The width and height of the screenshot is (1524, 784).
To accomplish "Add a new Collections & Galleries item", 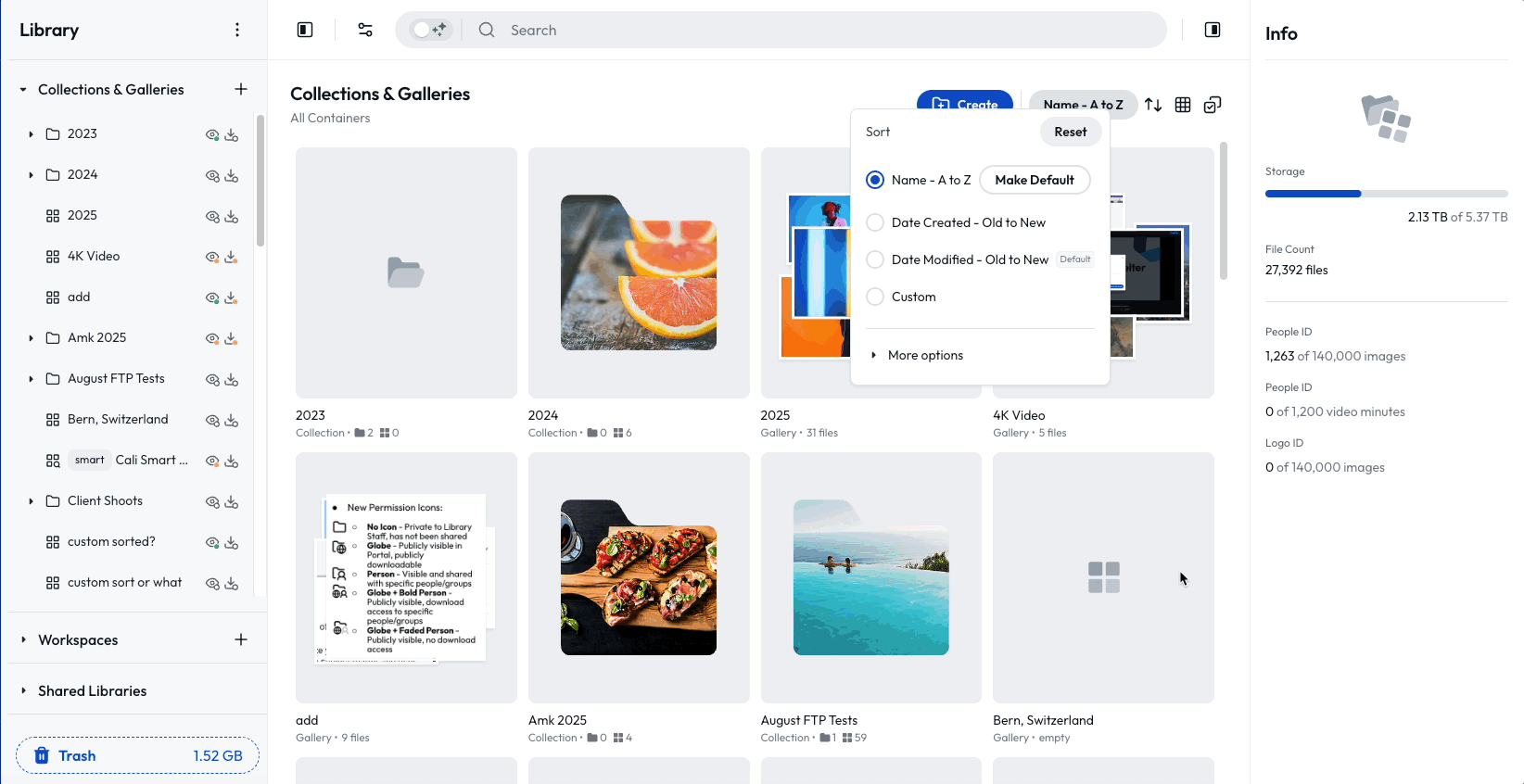I will 241,89.
